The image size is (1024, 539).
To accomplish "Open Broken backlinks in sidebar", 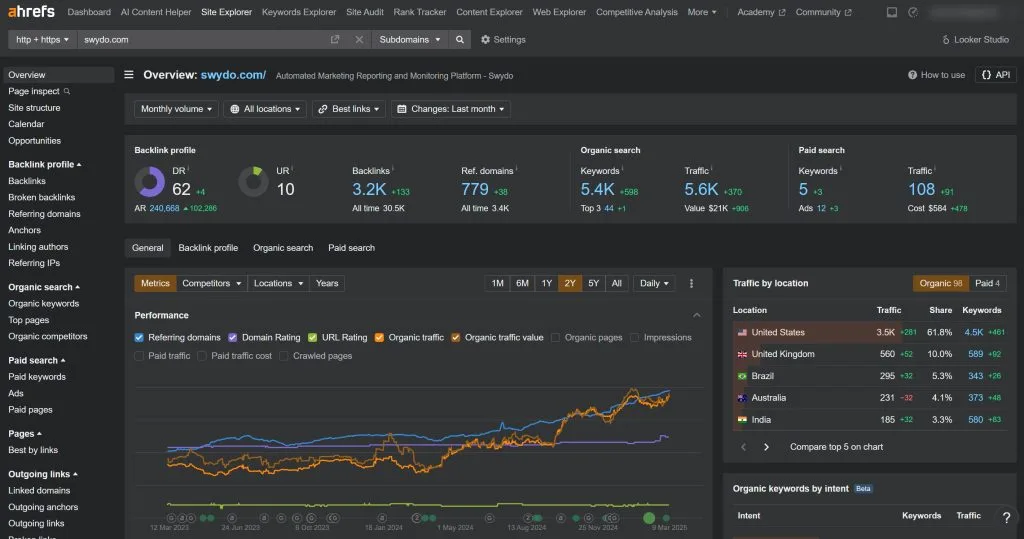I will 41,197.
